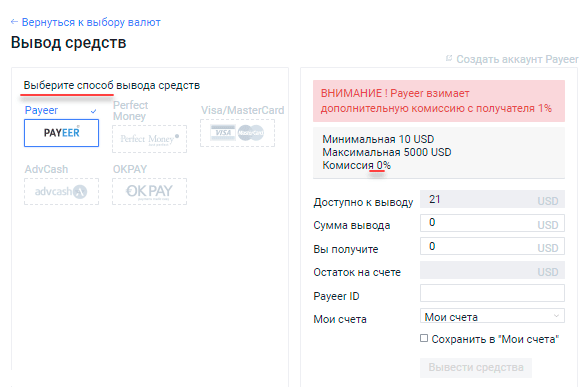
Task: Open 'Создать аккаунт Payeer' link
Action: pos(512,59)
